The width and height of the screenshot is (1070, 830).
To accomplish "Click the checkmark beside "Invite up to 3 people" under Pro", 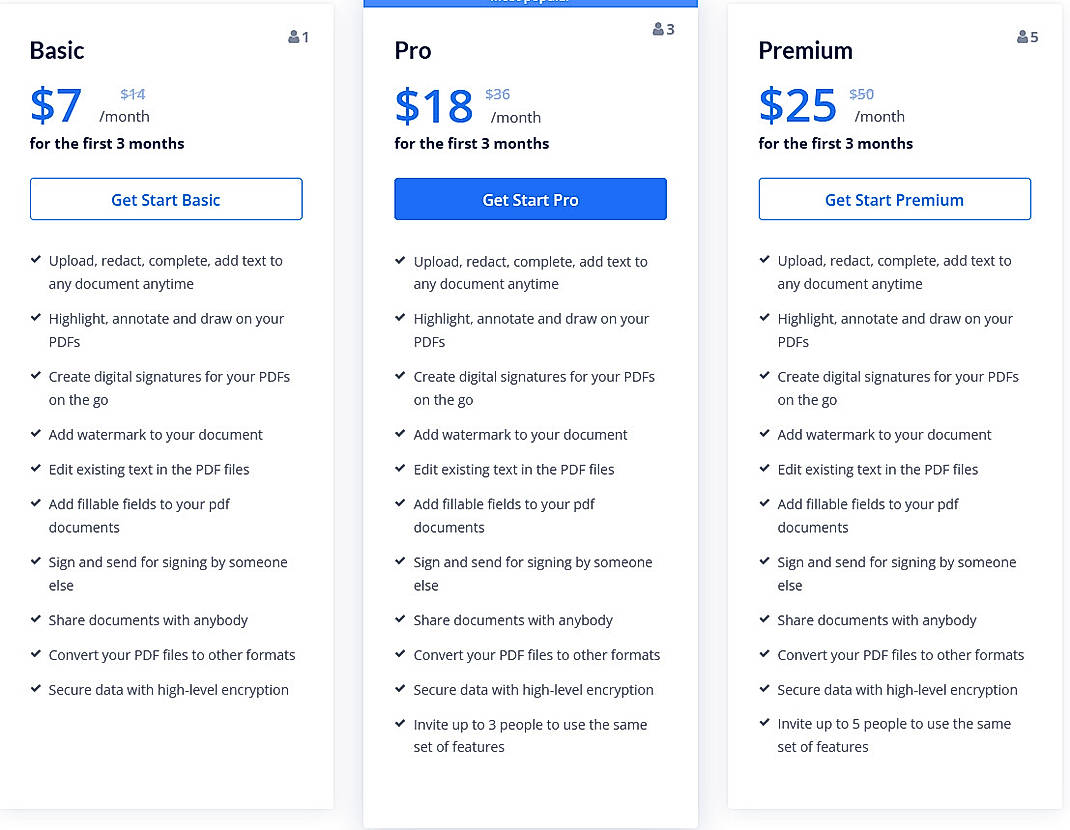I will [400, 724].
